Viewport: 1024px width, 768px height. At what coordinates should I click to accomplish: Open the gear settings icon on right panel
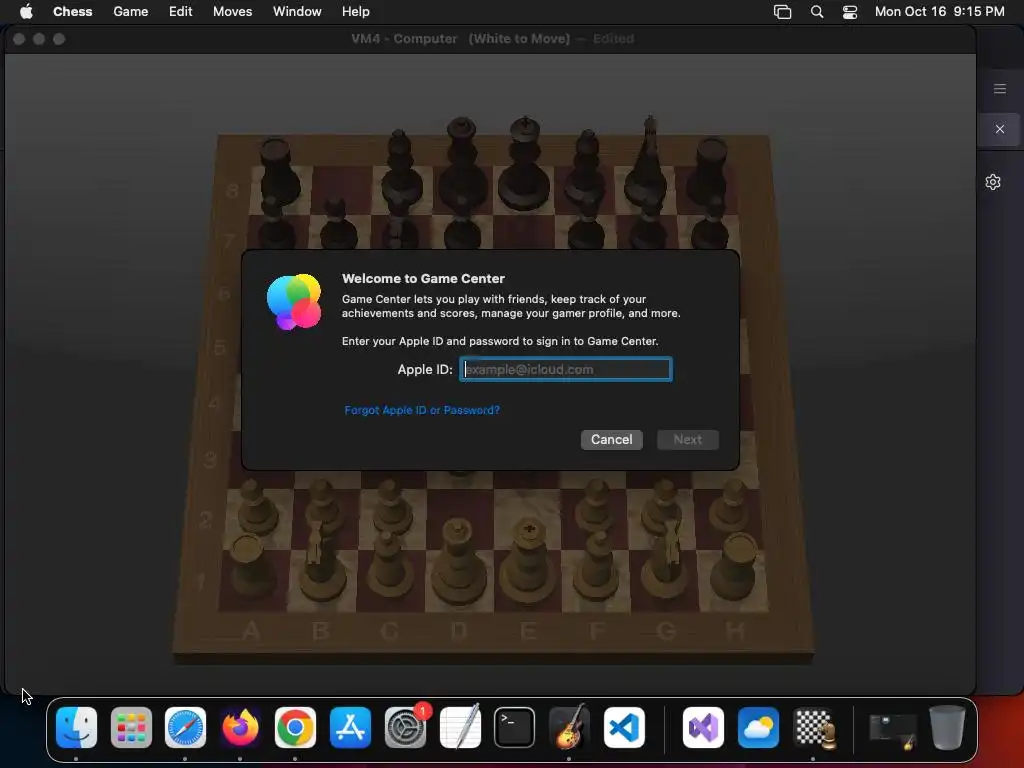point(993,182)
